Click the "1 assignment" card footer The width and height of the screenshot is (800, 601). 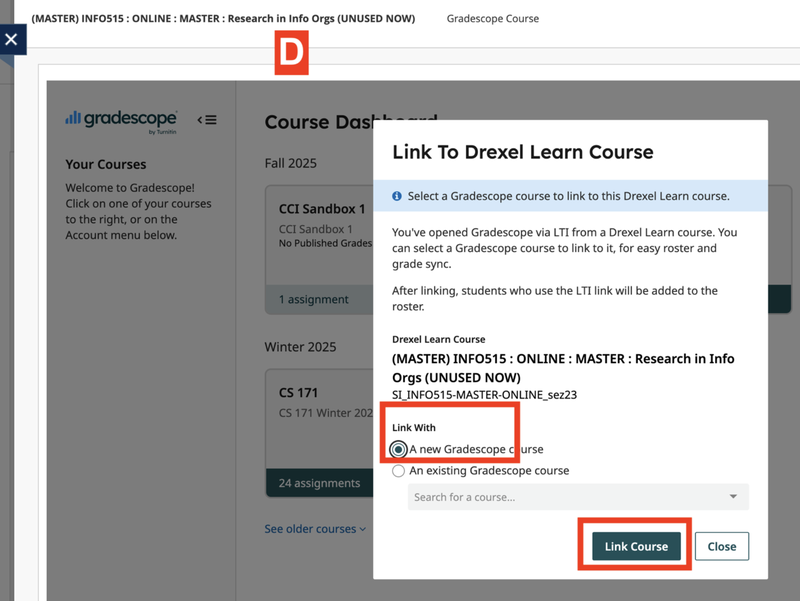point(314,299)
